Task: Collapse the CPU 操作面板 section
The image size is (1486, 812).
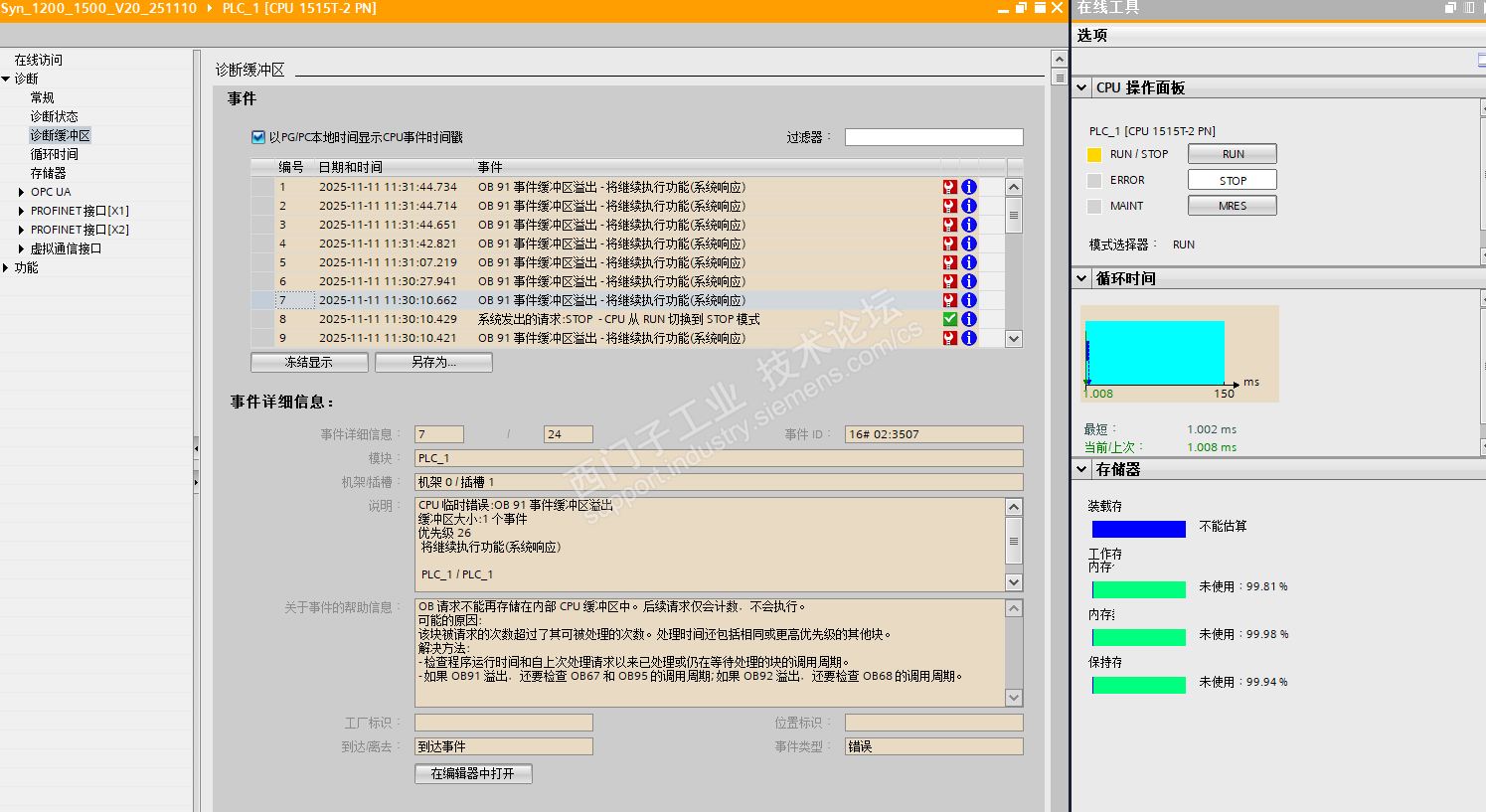Action: (1082, 87)
